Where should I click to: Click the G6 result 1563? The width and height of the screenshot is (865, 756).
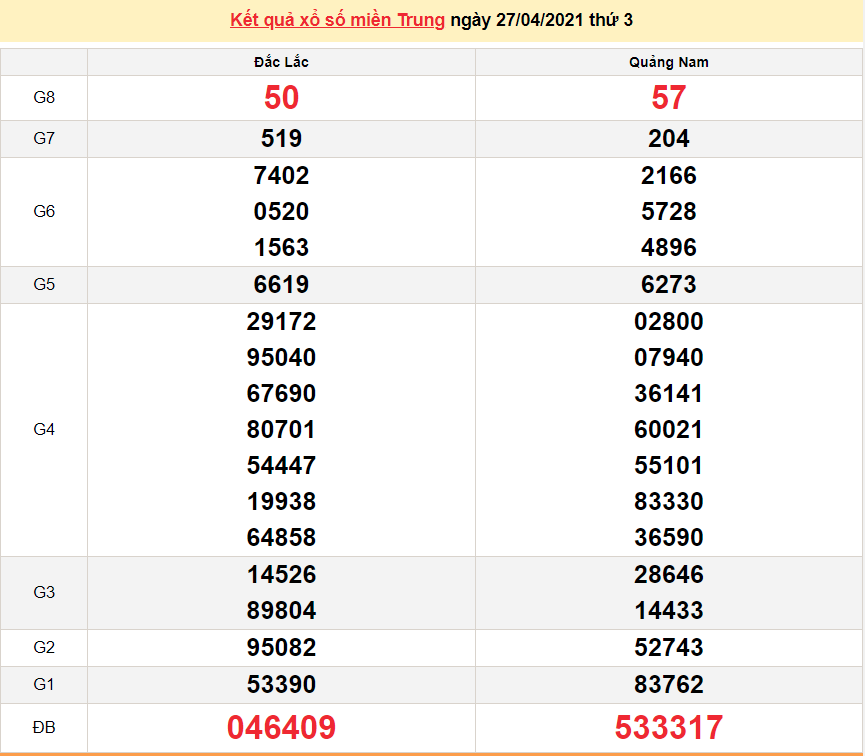(281, 247)
